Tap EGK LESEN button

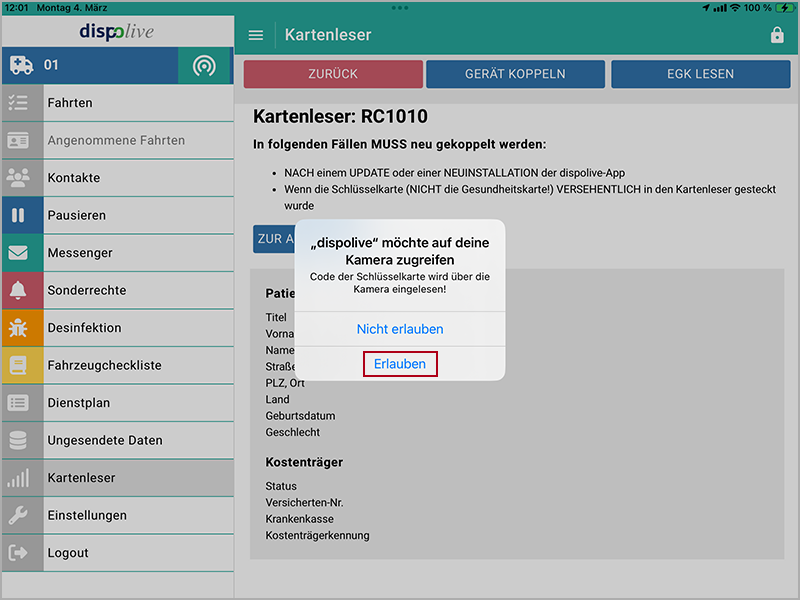coord(701,74)
